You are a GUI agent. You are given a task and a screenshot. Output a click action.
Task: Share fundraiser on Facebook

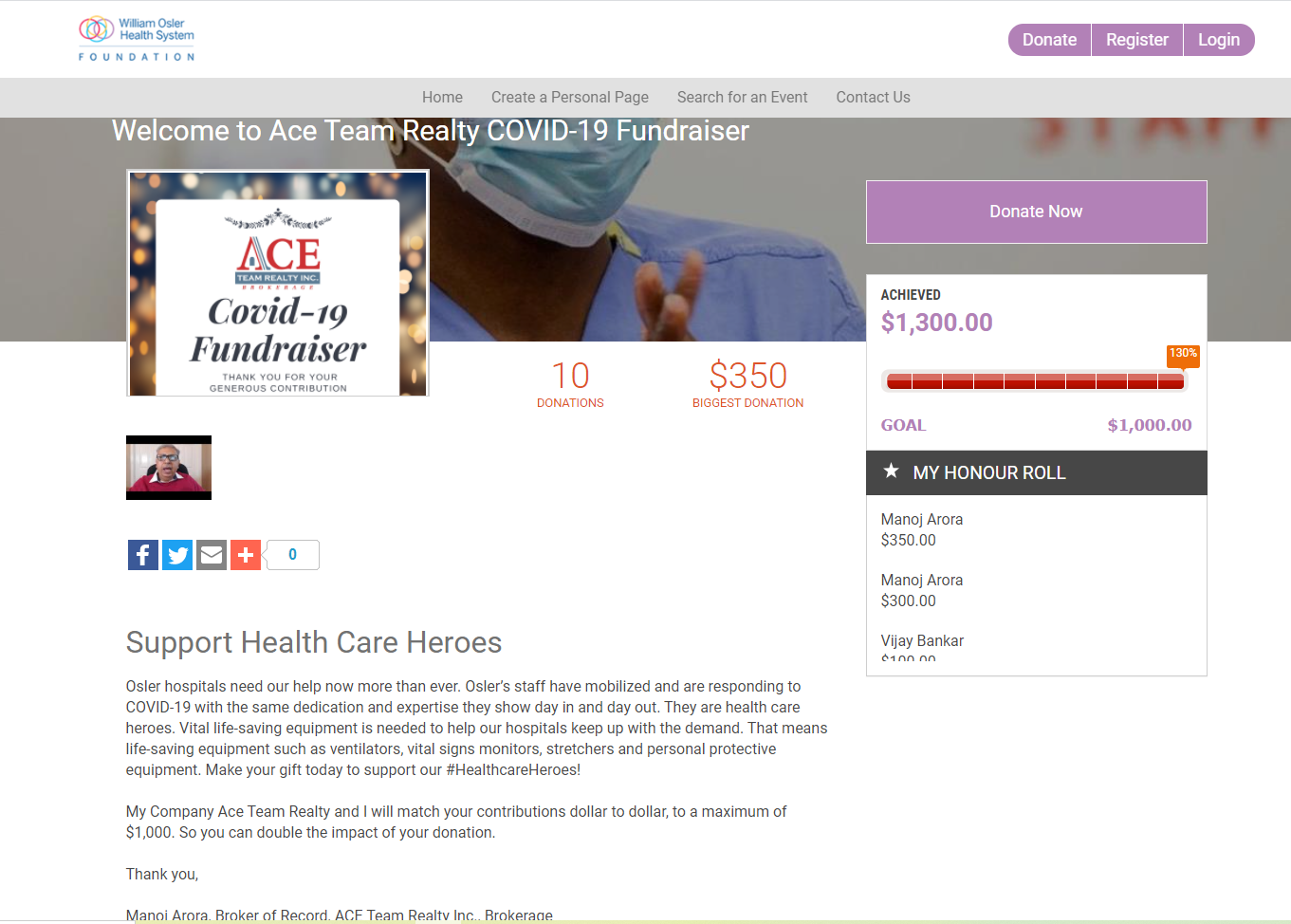pos(143,555)
